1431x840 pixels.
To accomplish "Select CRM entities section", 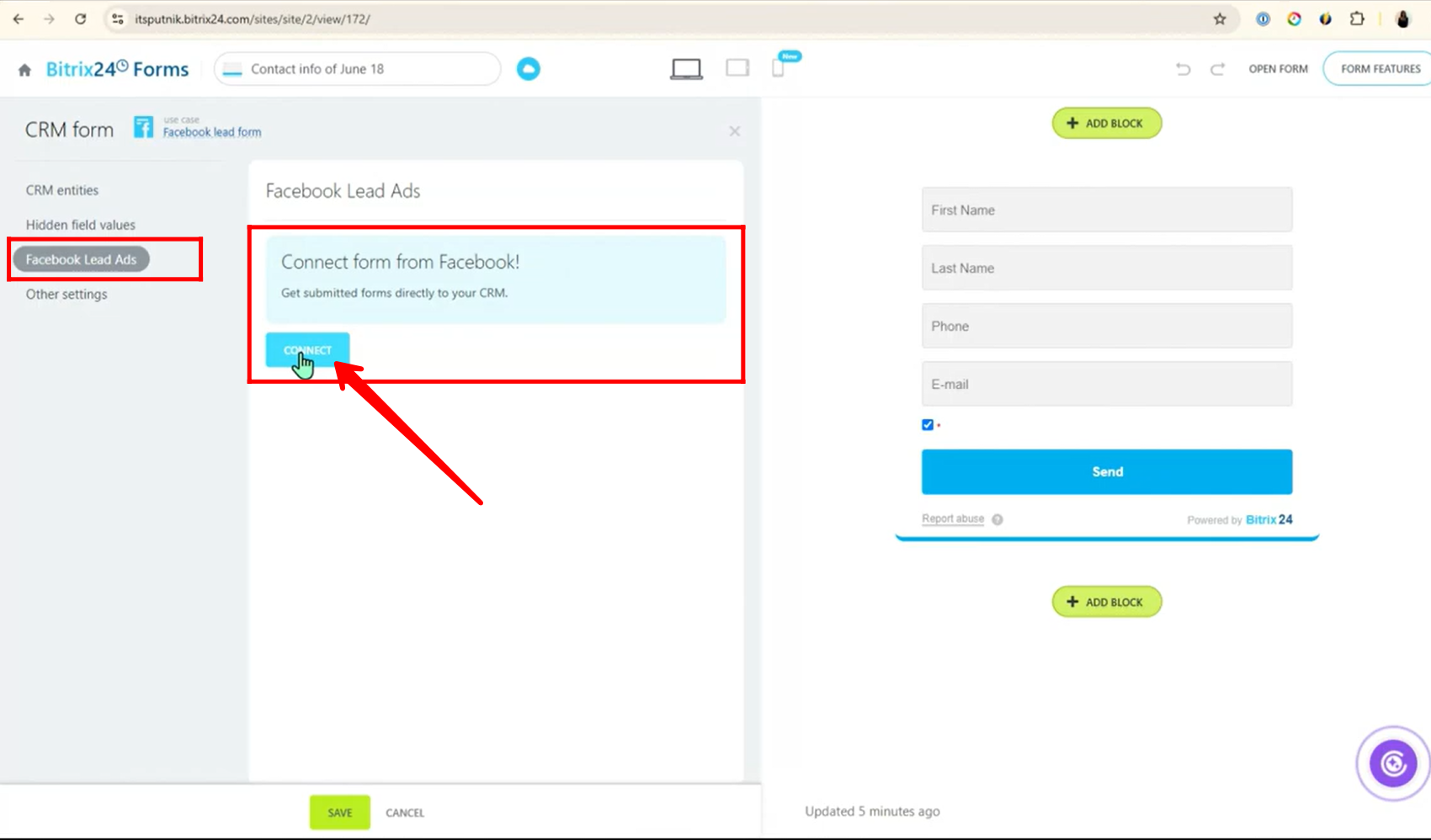I will tap(62, 190).
